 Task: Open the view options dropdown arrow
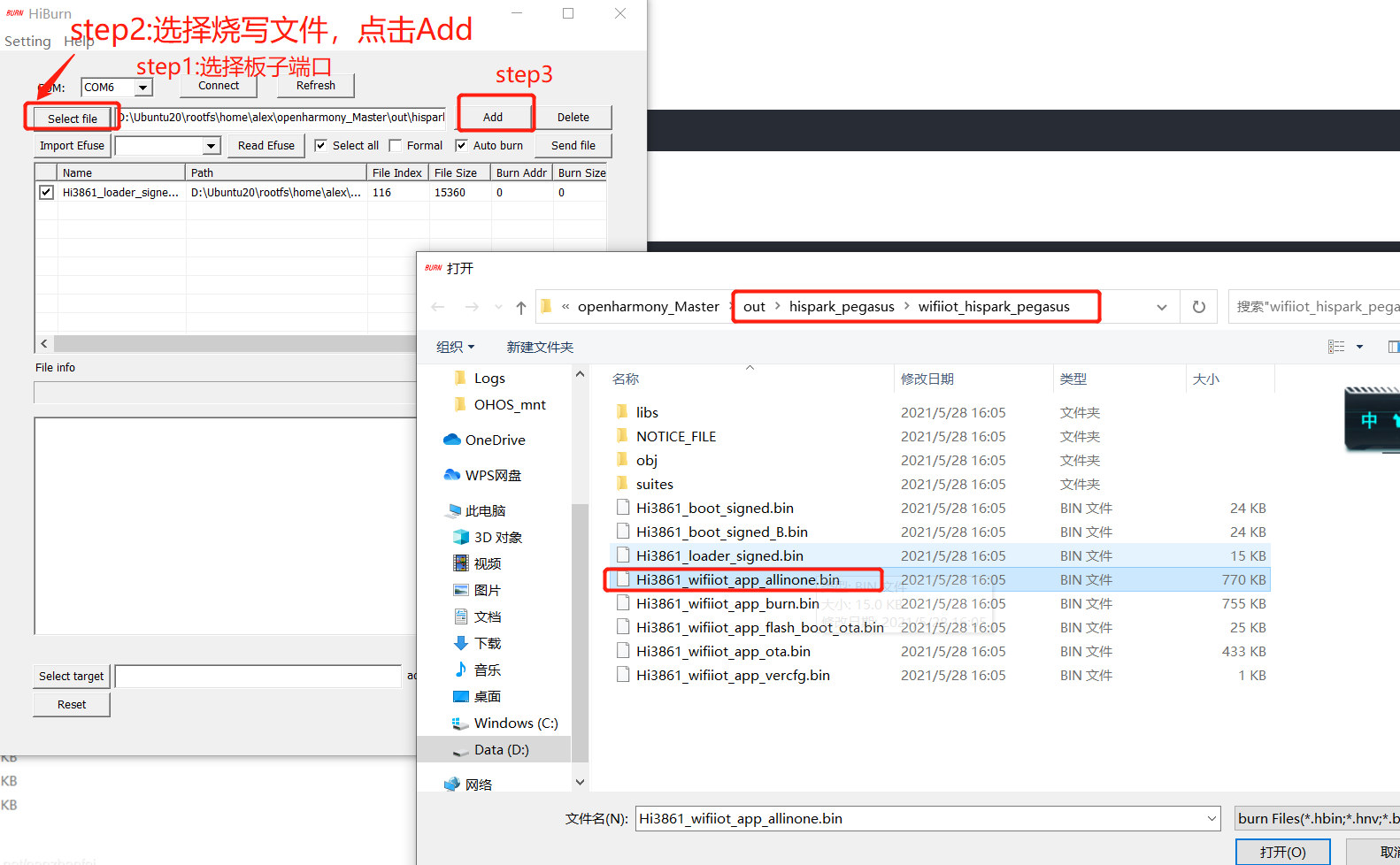tap(1359, 347)
